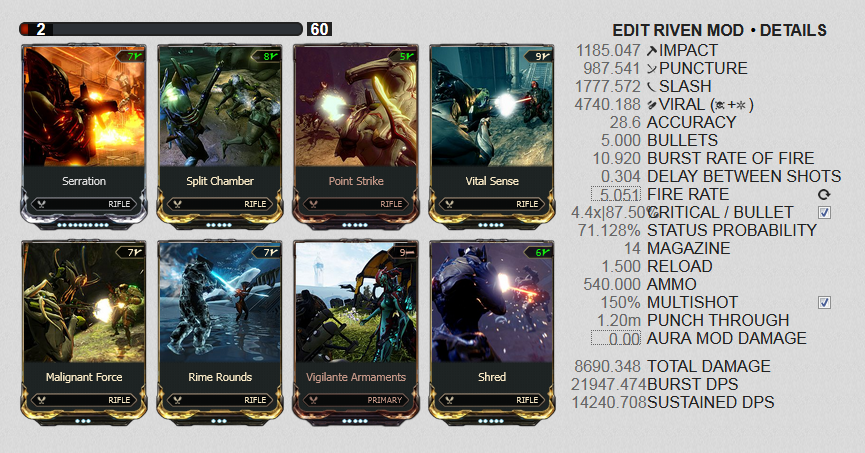Select the Point Strike mod card
This screenshot has height=453, width=865.
coord(356,136)
